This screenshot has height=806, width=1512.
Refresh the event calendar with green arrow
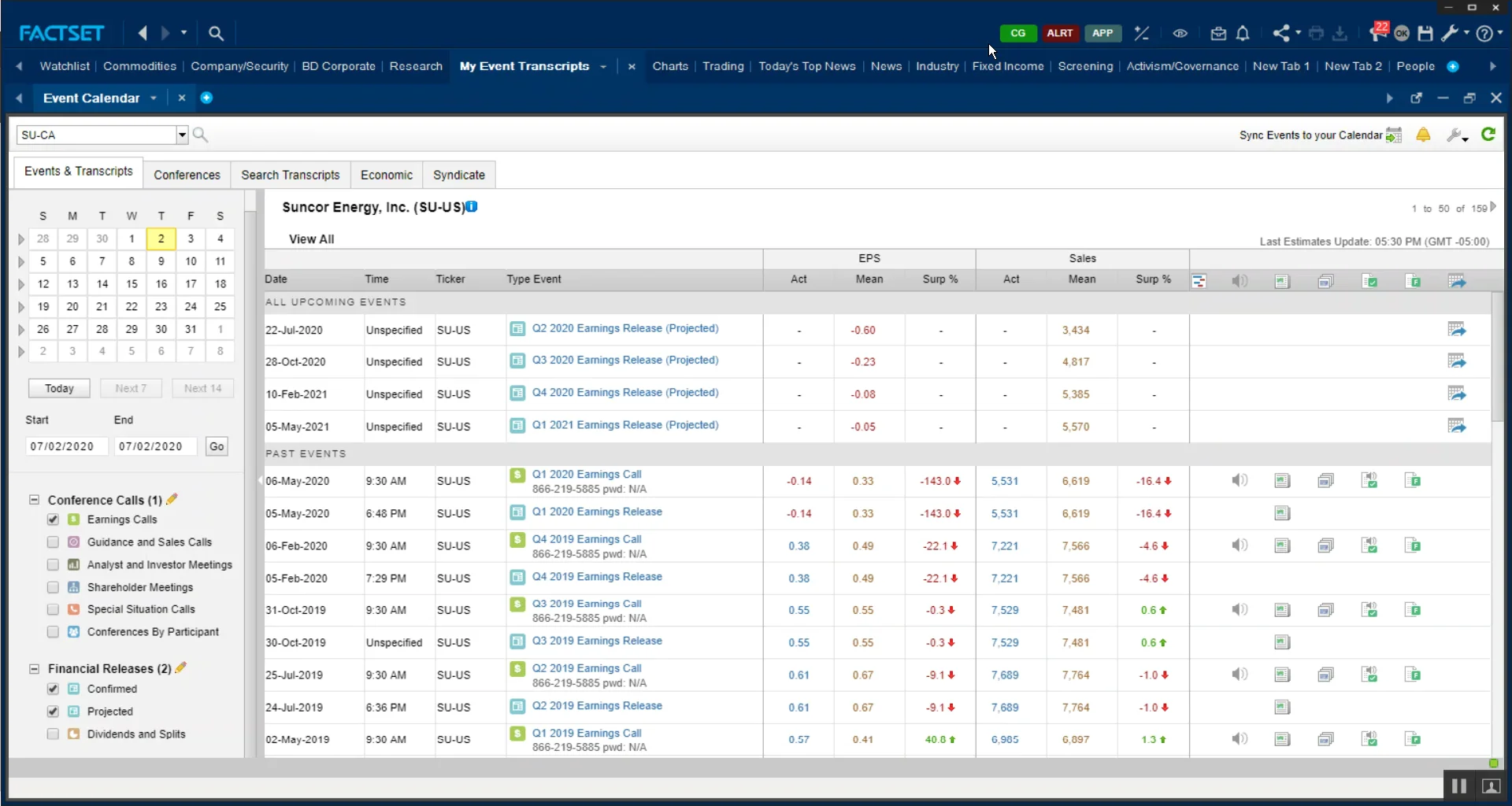coord(1488,135)
